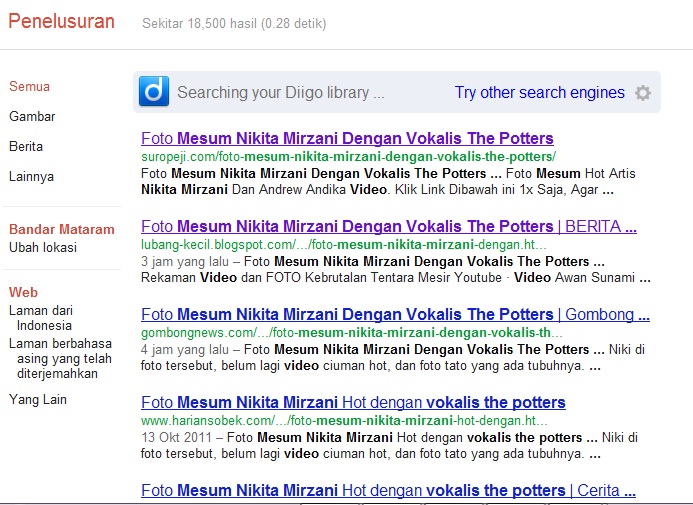The width and height of the screenshot is (693, 505).
Task: Switch to Berita results
Action: pyautogui.click(x=26, y=146)
